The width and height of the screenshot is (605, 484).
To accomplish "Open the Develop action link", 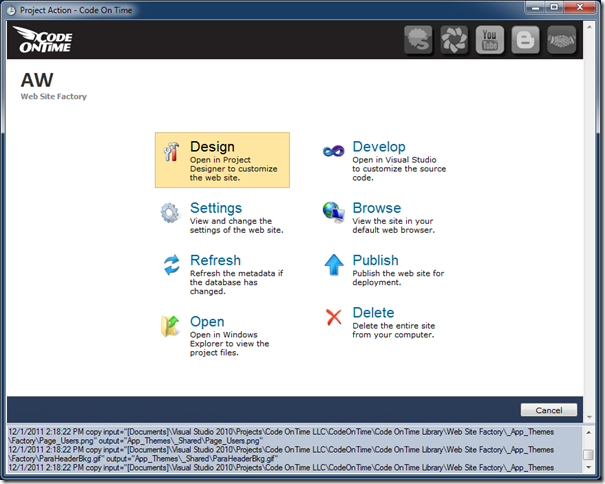I will pyautogui.click(x=379, y=147).
